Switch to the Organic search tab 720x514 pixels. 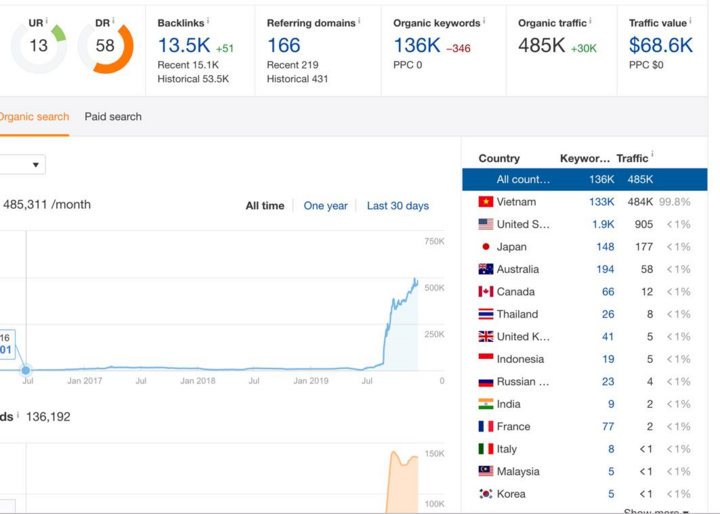click(34, 117)
